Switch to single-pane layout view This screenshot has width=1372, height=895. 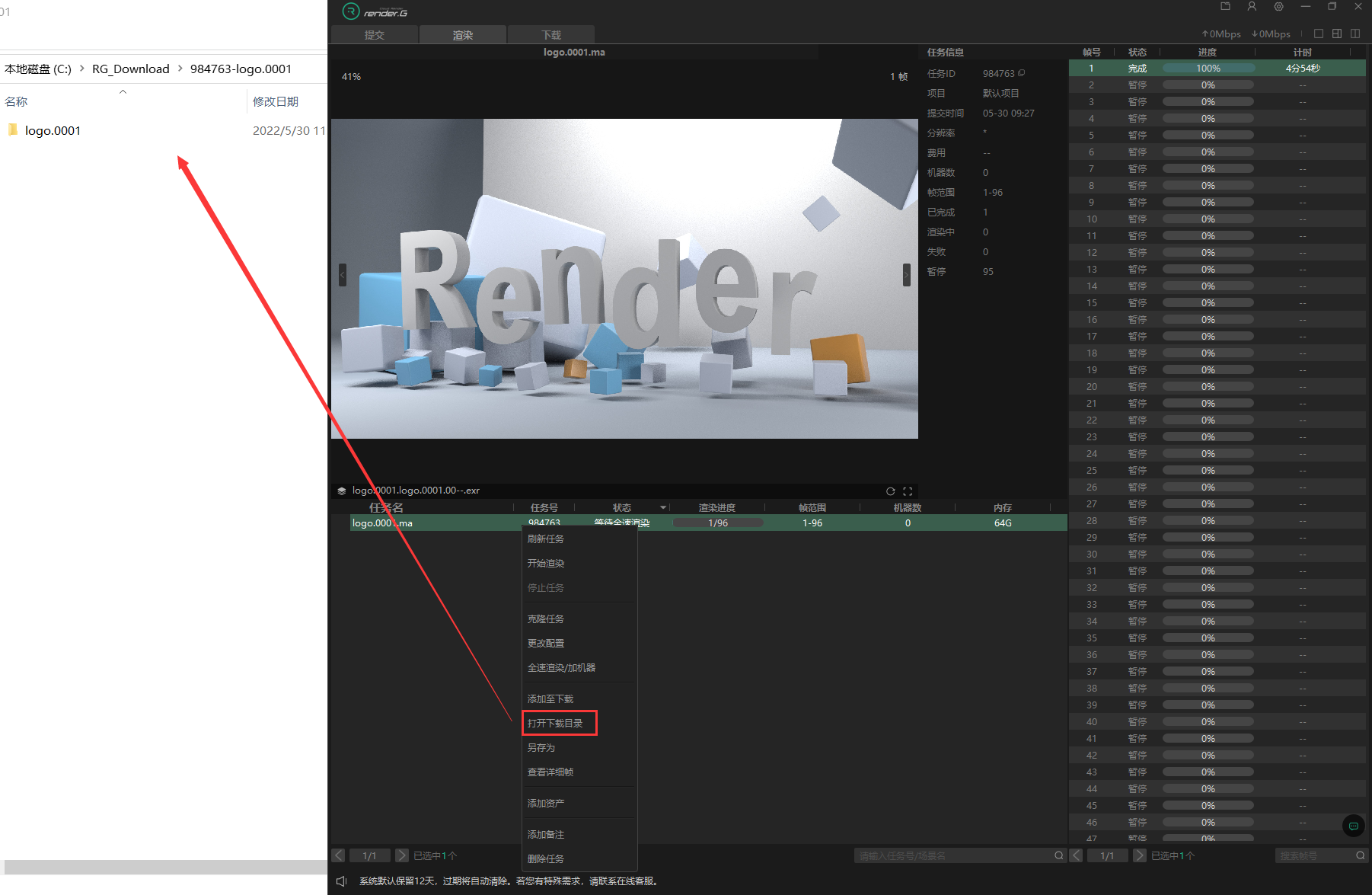tap(1319, 34)
